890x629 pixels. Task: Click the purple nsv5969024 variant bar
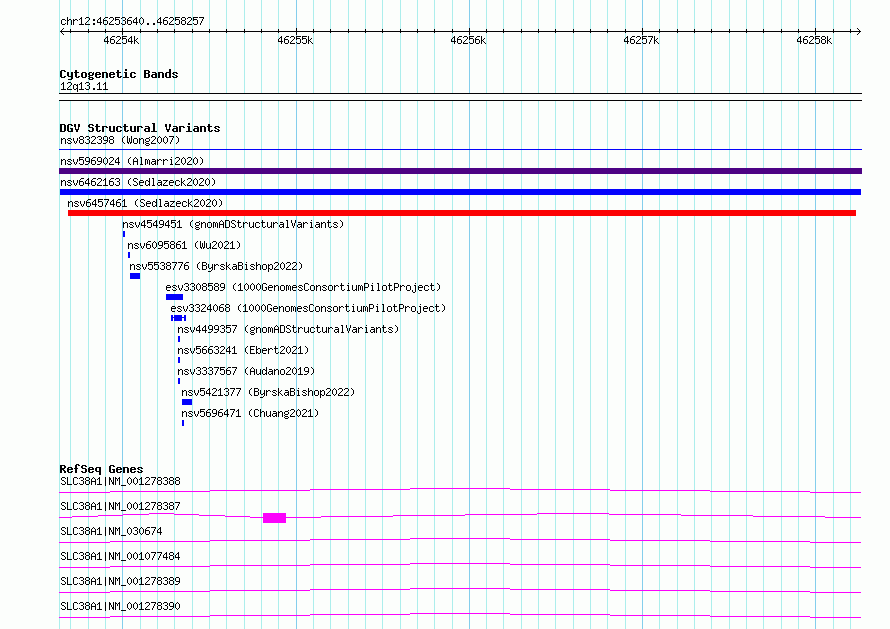coord(460,171)
